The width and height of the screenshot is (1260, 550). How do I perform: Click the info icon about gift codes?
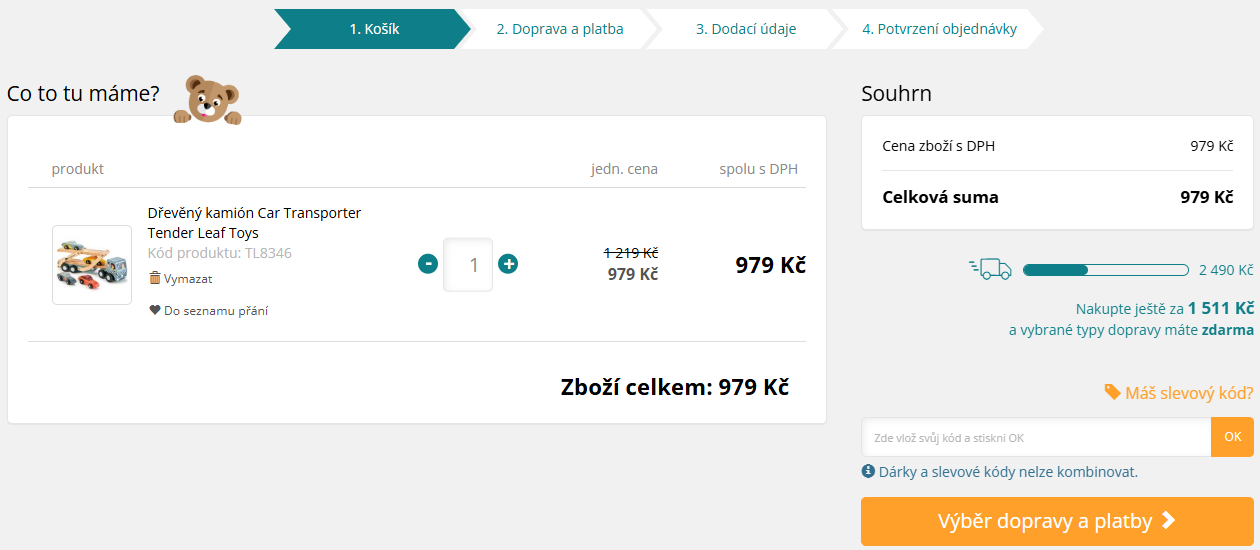[x=868, y=471]
